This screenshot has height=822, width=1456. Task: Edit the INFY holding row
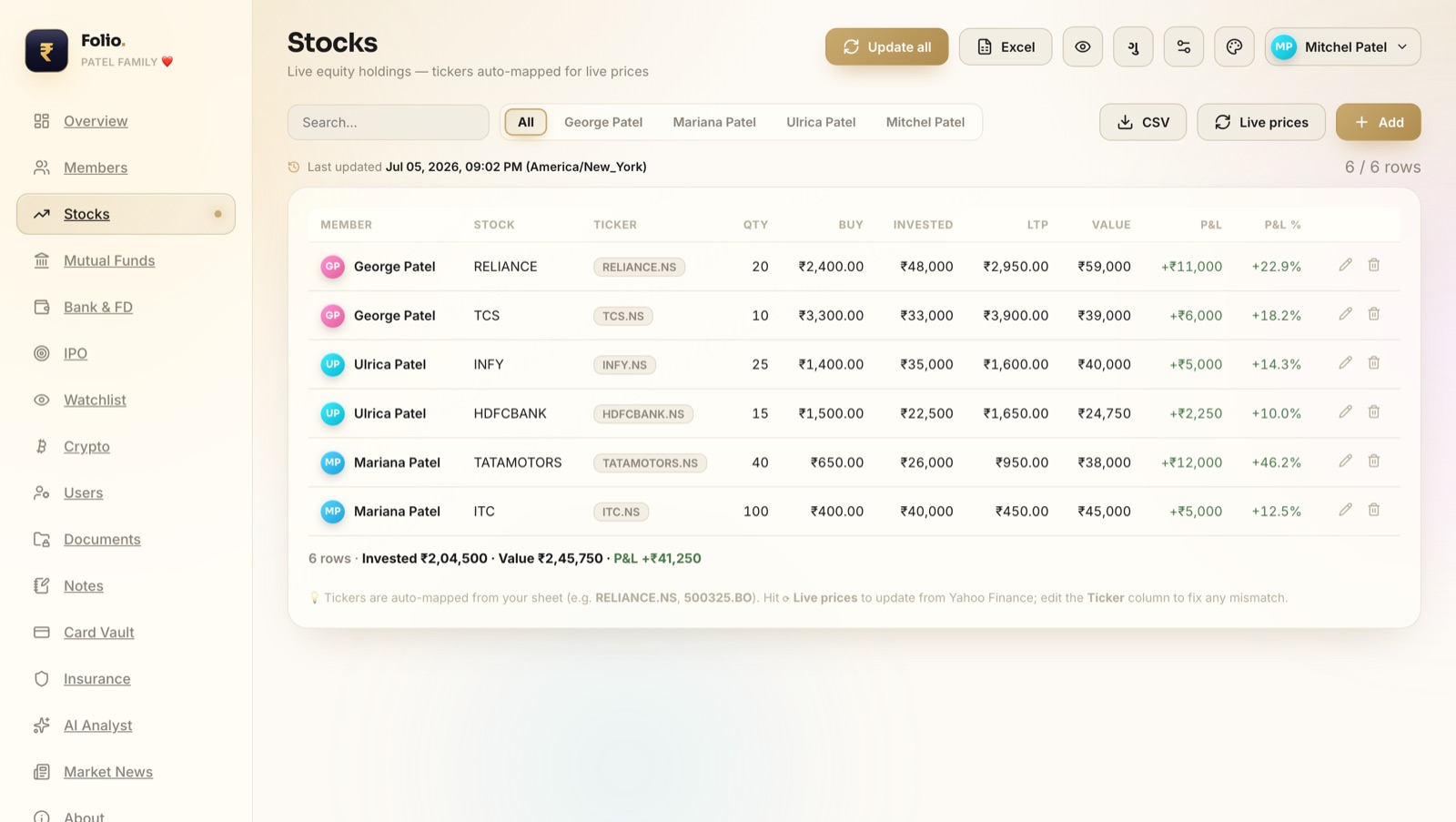1345,363
